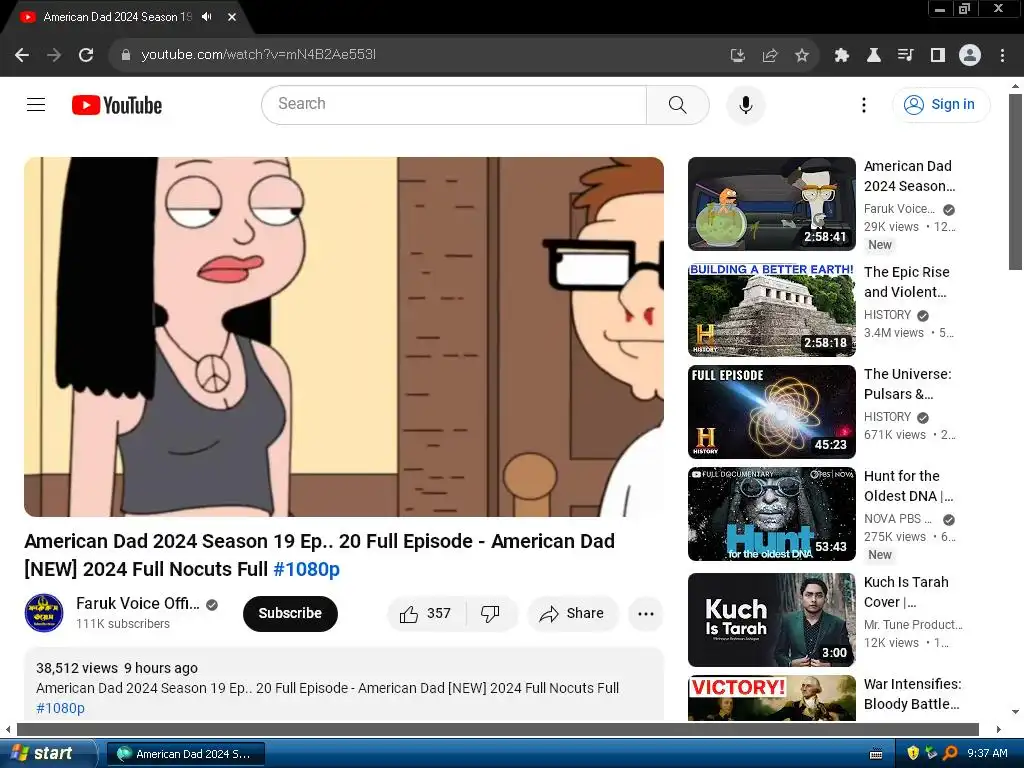Click the 9:37 AM clock
Viewport: 1024px width, 768px height.
(x=987, y=754)
